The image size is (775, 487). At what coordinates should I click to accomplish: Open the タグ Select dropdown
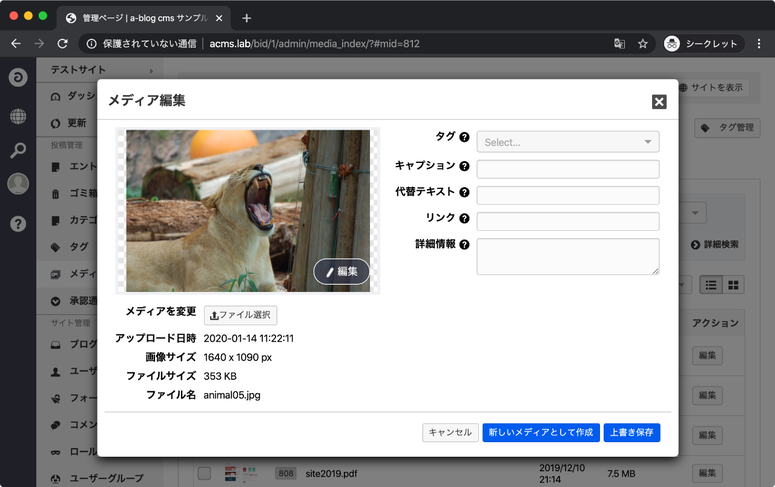[x=568, y=142]
